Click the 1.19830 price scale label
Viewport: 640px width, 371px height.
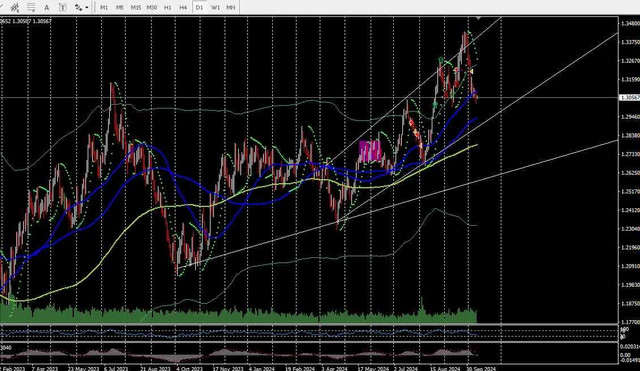[630, 285]
